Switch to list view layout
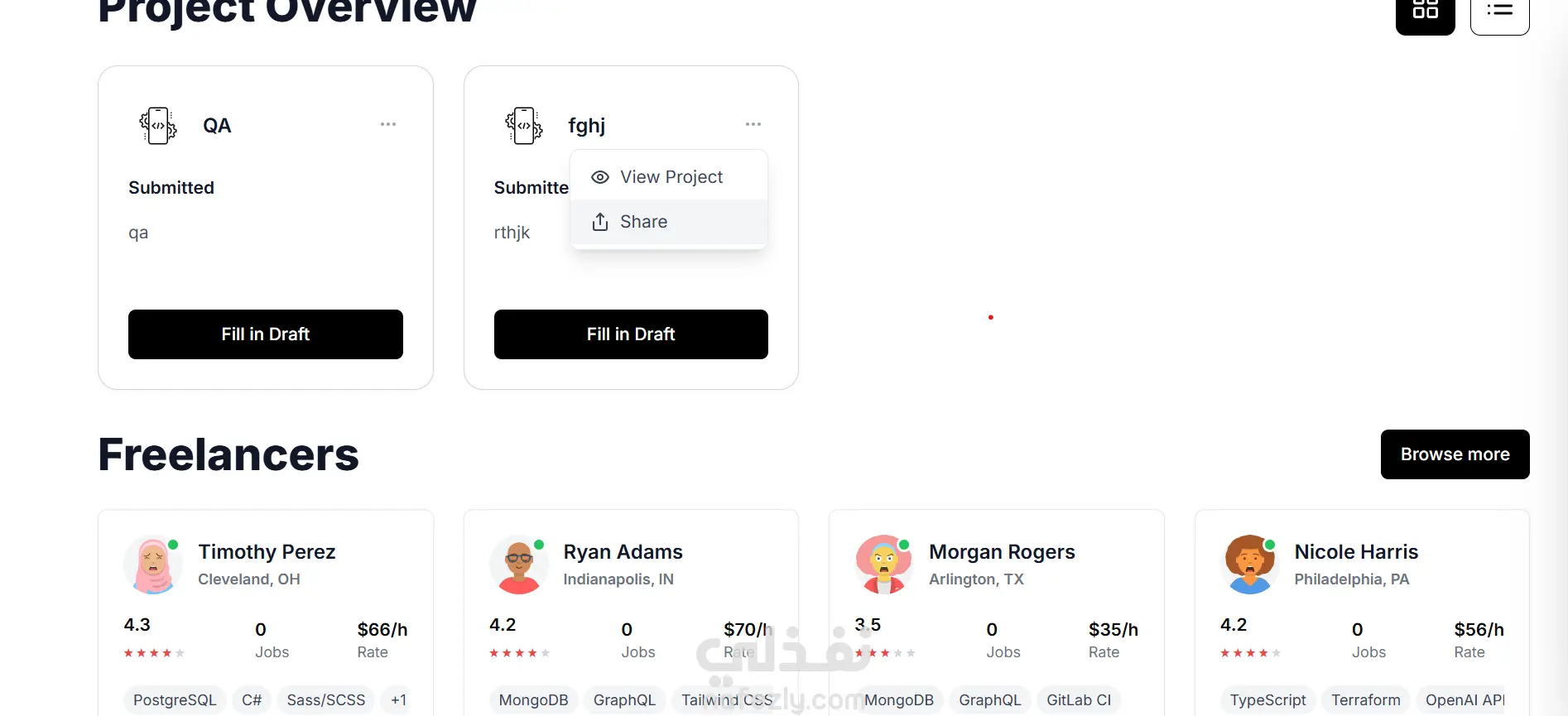The width and height of the screenshot is (1568, 716). (x=1499, y=12)
